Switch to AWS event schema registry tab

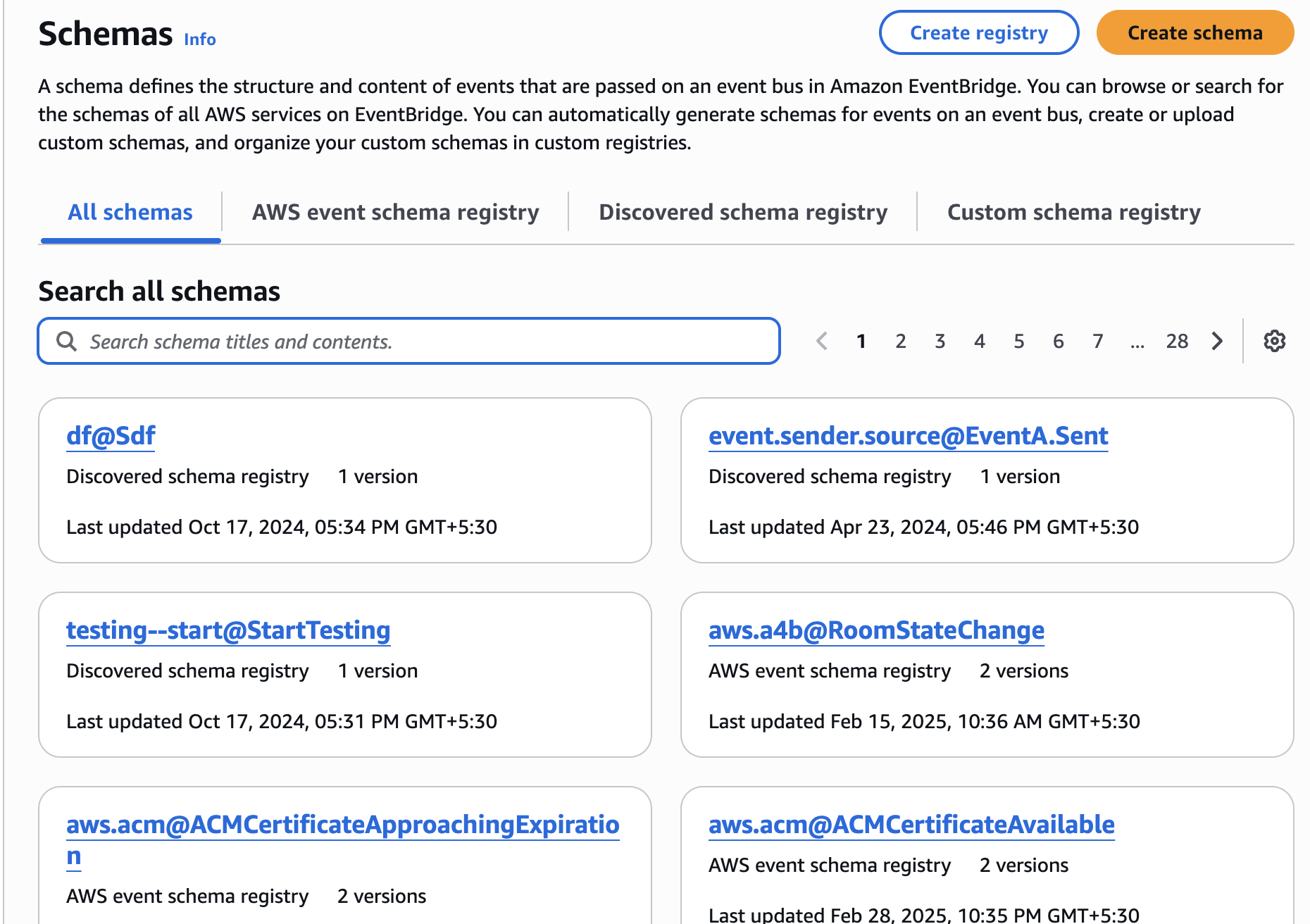pyautogui.click(x=395, y=212)
